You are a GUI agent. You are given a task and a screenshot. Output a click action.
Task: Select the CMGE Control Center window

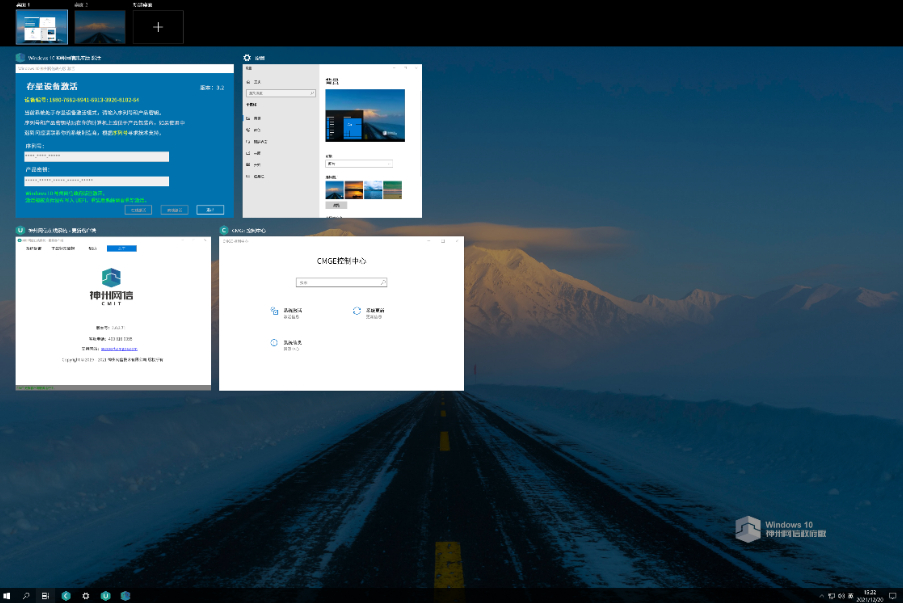[x=341, y=313]
